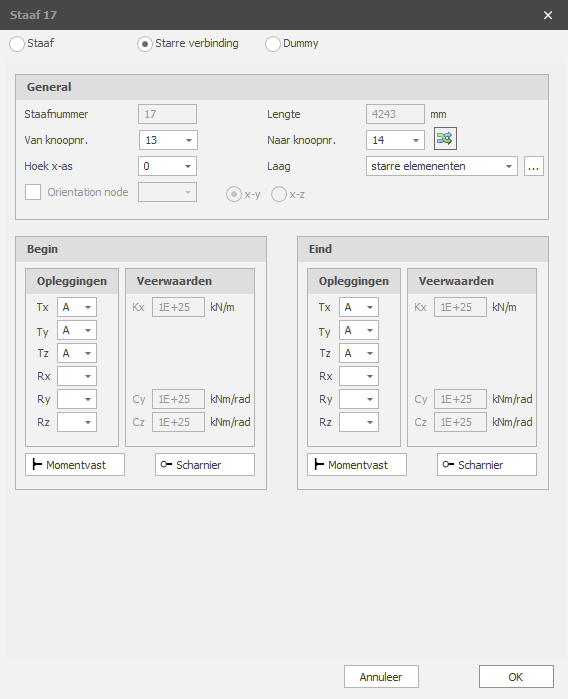Screen dimensions: 568x699
Task: Open Eind Rz oplegging dropdown
Action: pos(358,422)
